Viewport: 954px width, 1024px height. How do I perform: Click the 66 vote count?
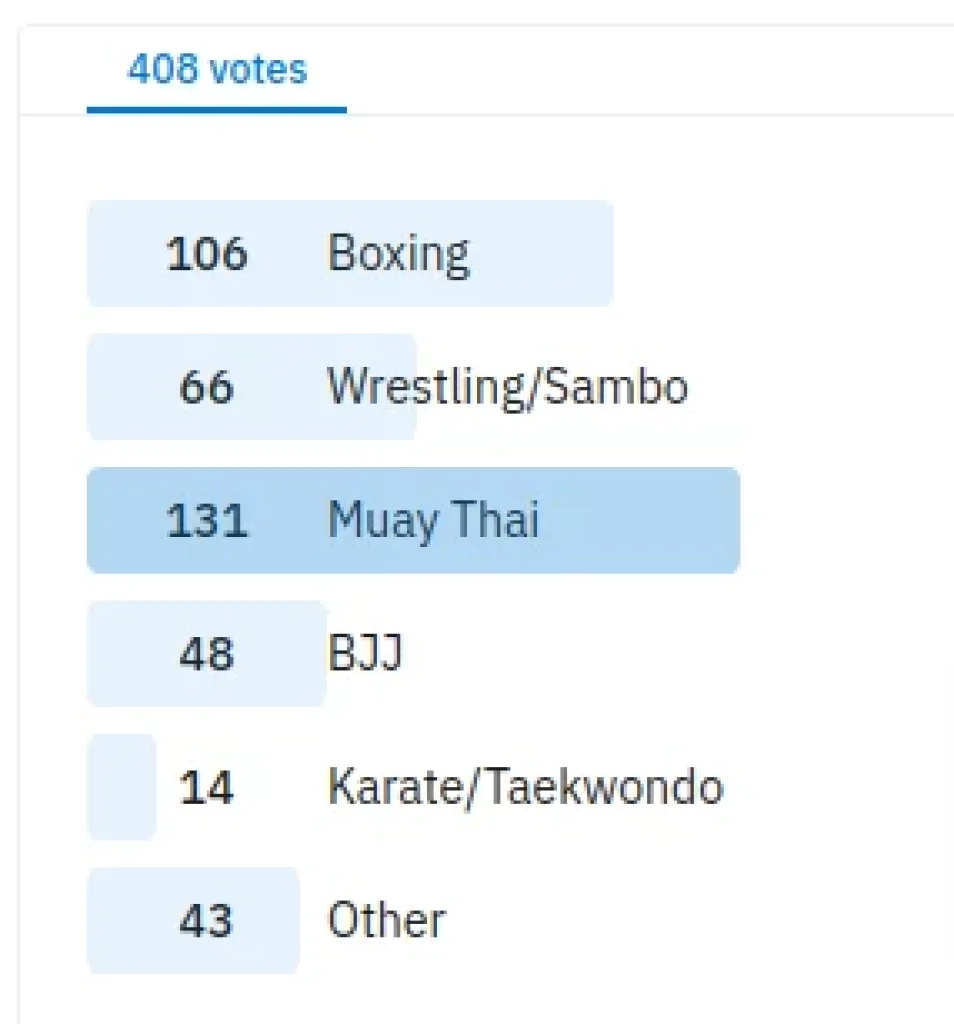tap(206, 387)
